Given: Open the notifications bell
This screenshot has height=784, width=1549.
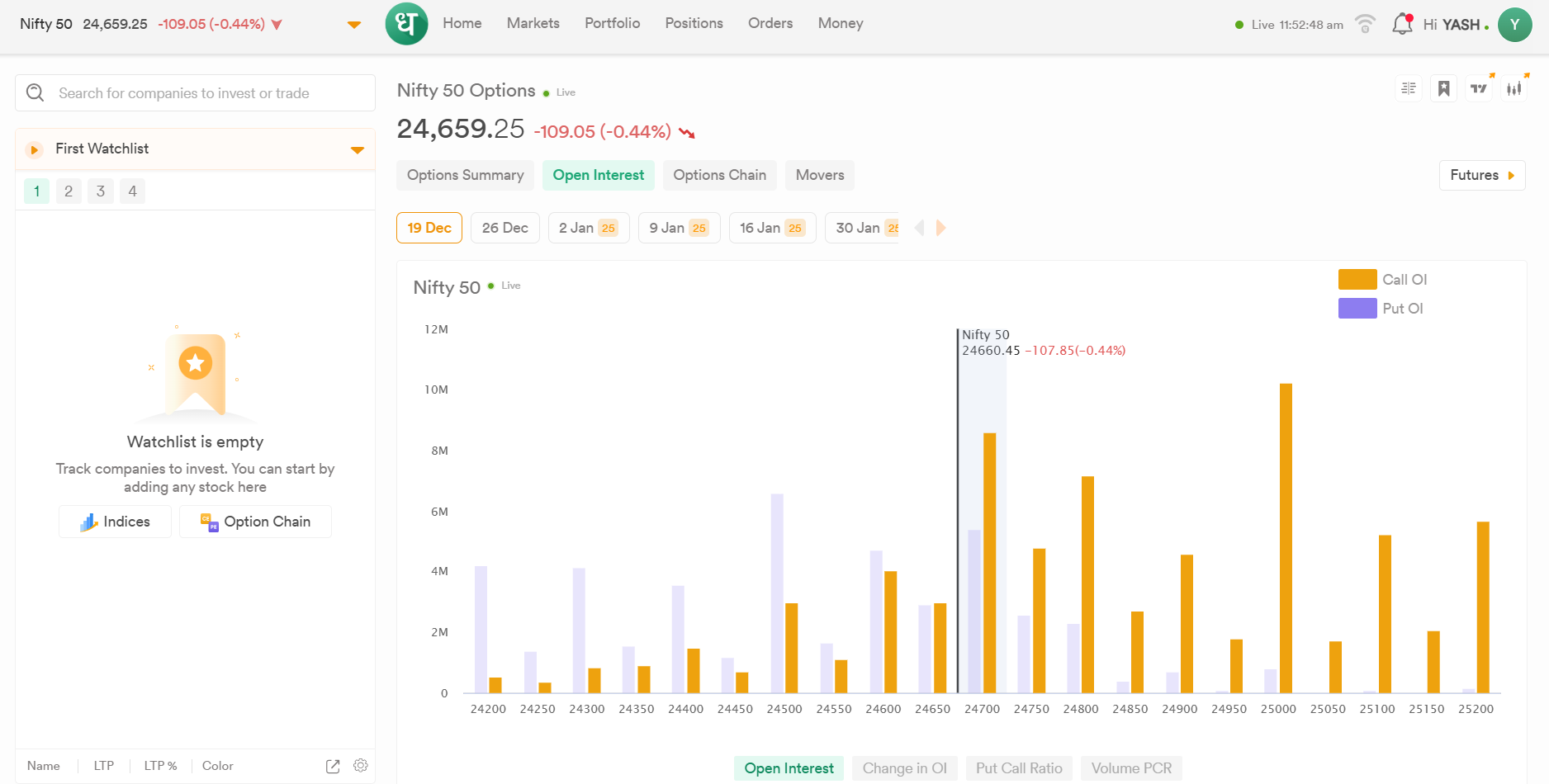Looking at the screenshot, I should click(x=1402, y=24).
